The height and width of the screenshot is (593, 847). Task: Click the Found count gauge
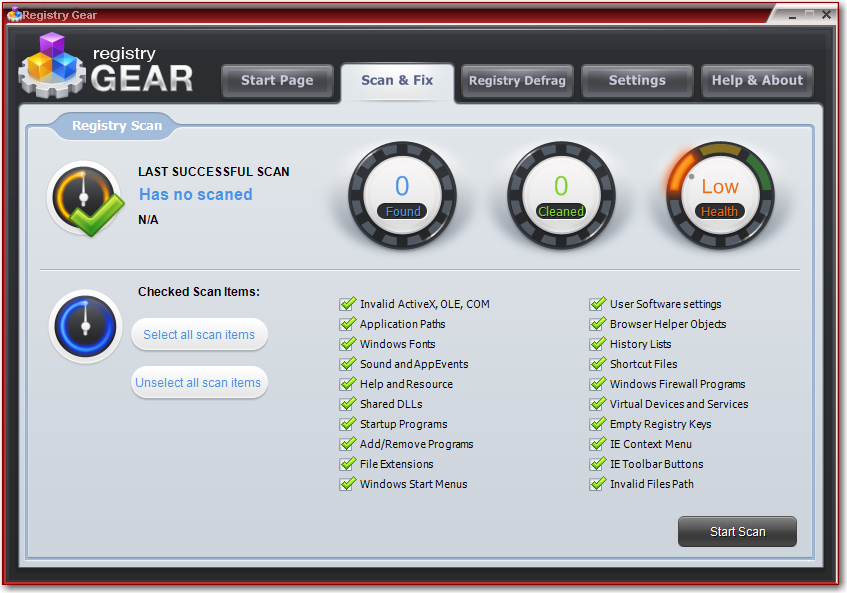[x=402, y=195]
